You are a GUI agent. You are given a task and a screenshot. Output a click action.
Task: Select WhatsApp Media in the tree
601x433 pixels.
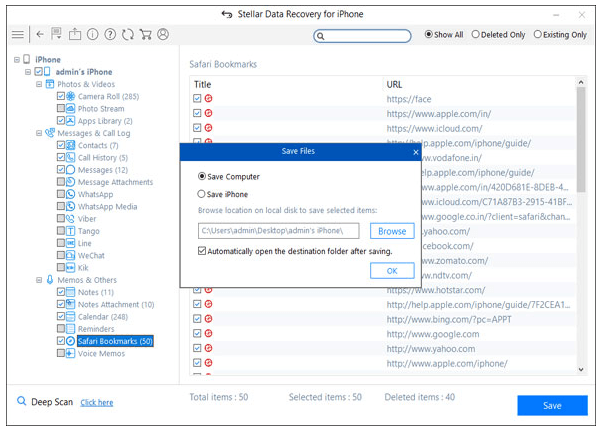(x=107, y=207)
